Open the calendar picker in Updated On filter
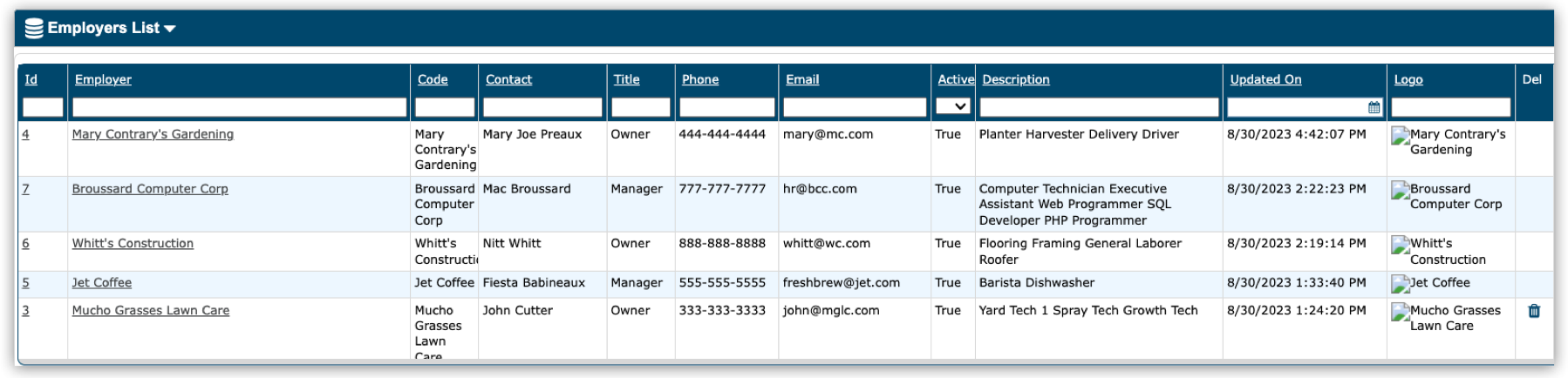 (x=1374, y=107)
